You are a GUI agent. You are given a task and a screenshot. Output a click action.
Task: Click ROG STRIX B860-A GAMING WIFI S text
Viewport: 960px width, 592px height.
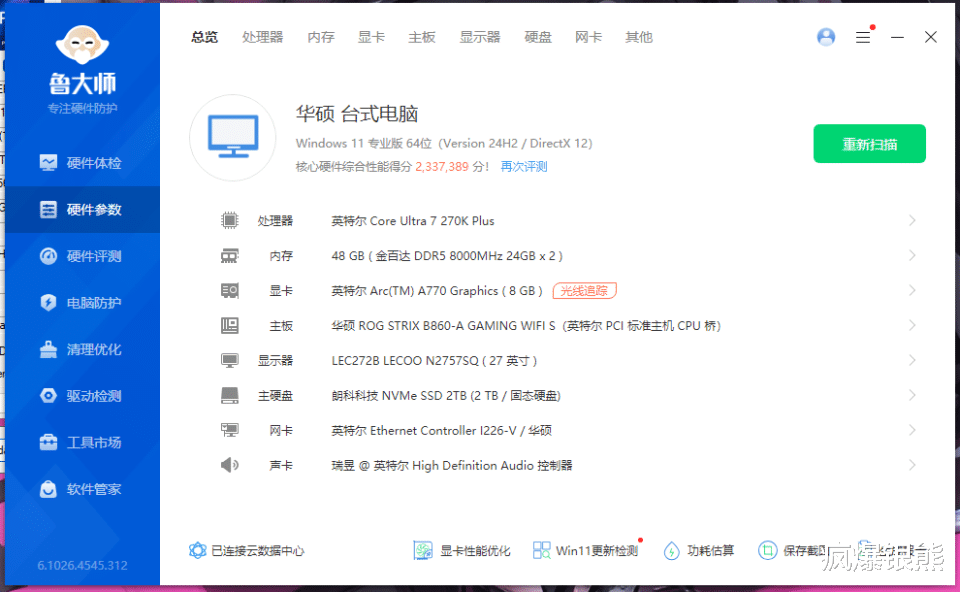[457, 326]
